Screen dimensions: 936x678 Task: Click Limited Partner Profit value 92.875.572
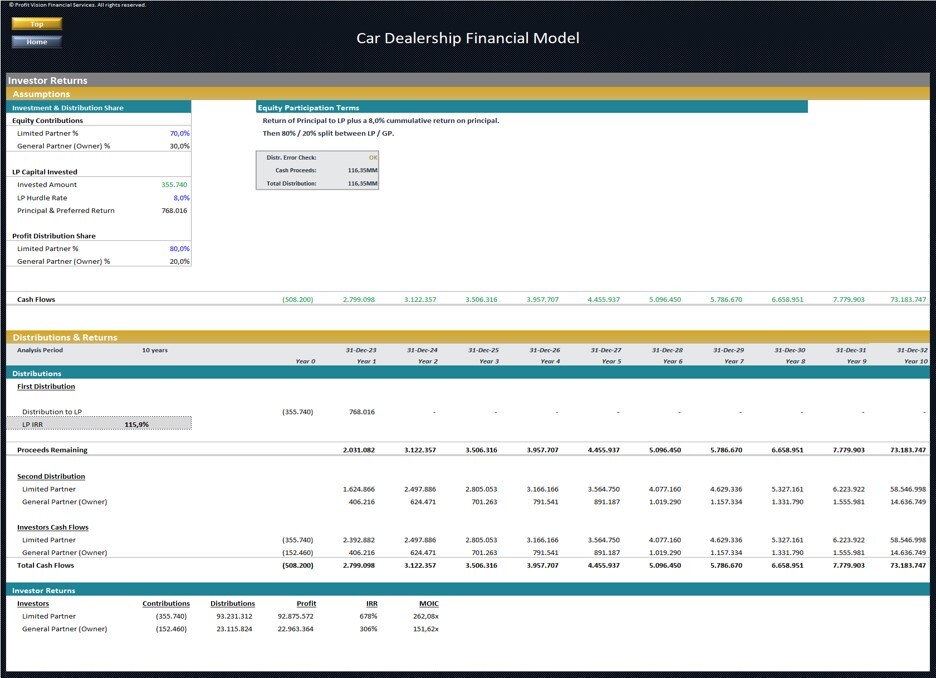tap(295, 617)
